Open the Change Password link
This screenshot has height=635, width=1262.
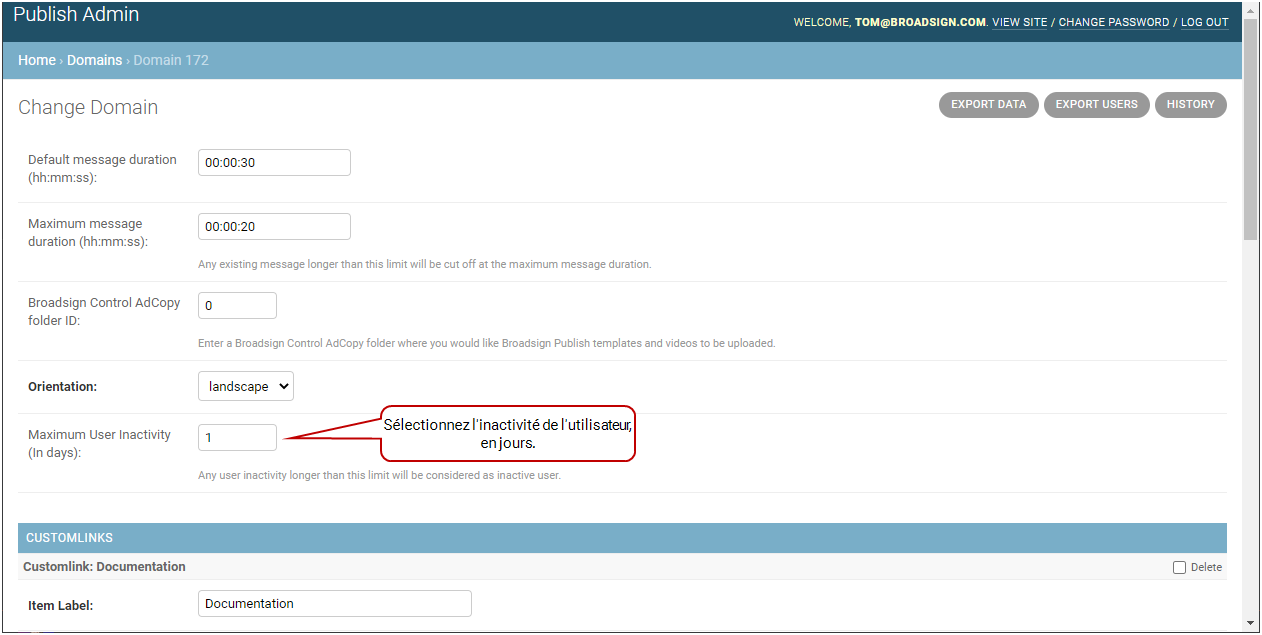click(1113, 22)
